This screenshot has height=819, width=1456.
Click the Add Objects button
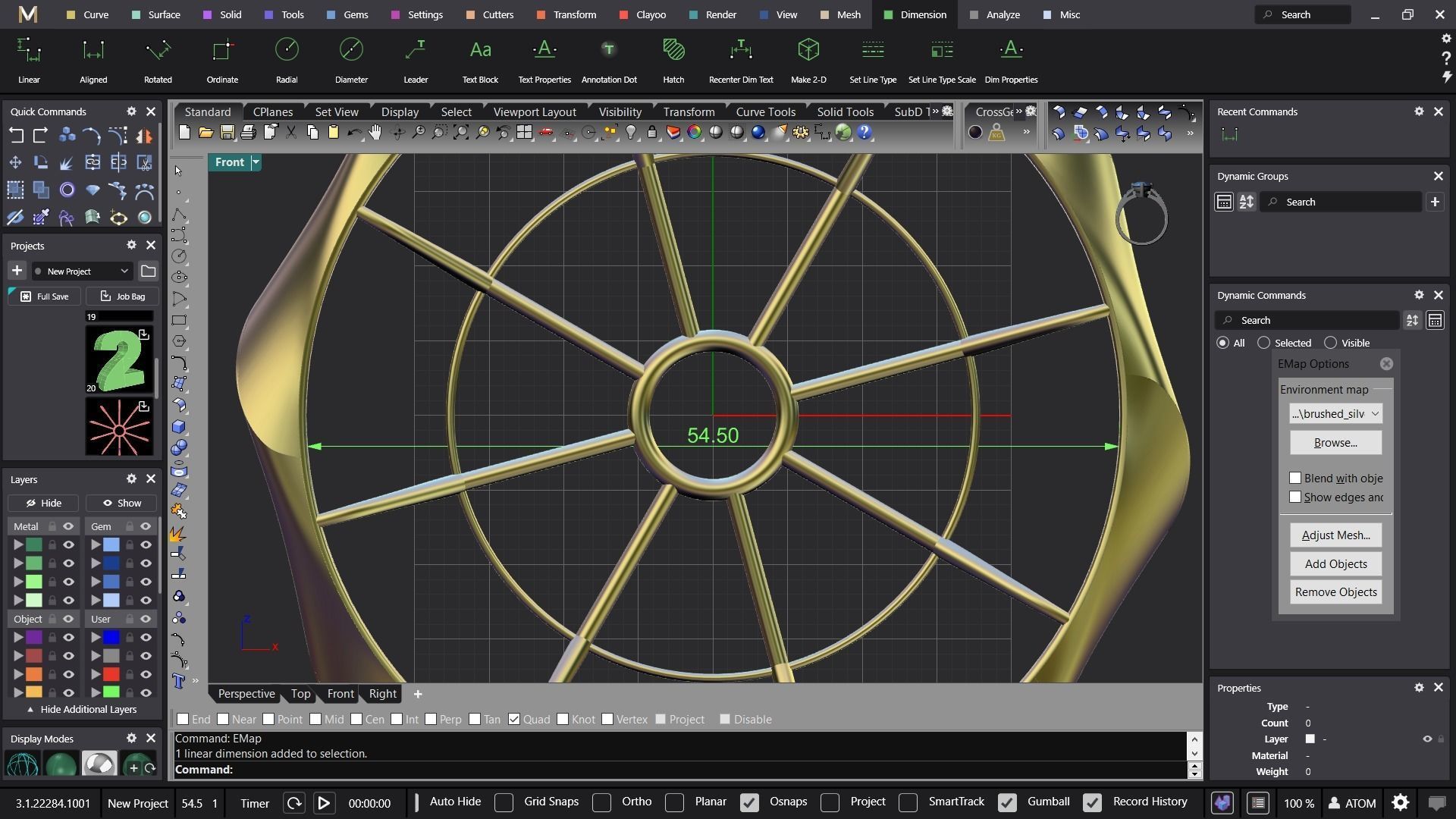pos(1335,563)
